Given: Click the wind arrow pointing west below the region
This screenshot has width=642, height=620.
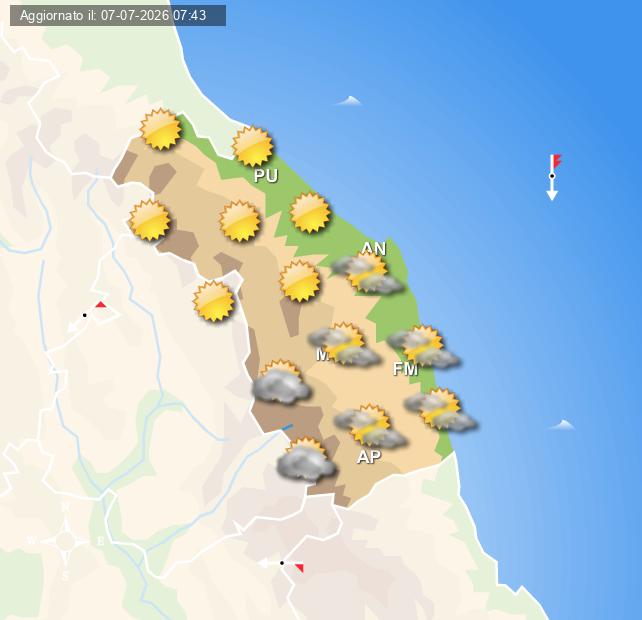Looking at the screenshot, I should [281, 565].
